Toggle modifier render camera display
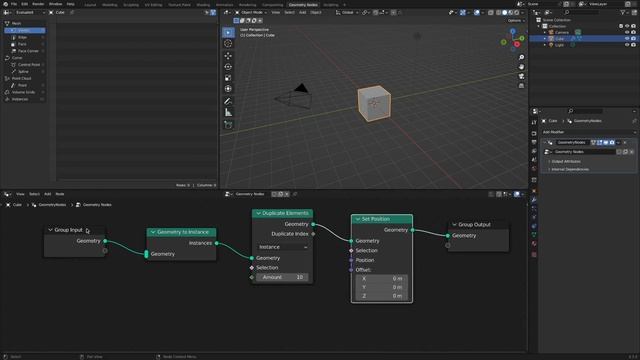640x360 pixels. pyautogui.click(x=612, y=142)
